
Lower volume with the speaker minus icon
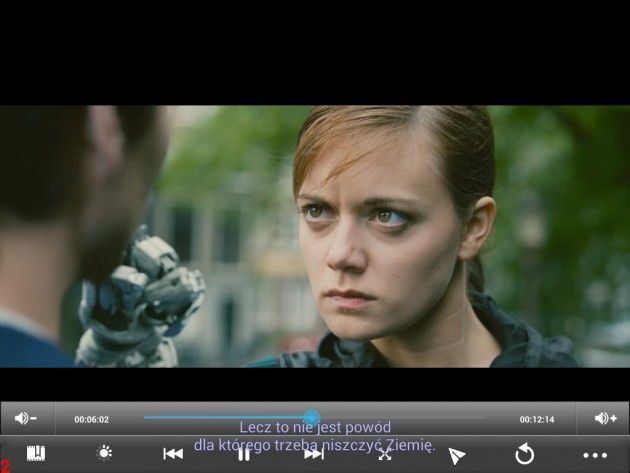26,418
